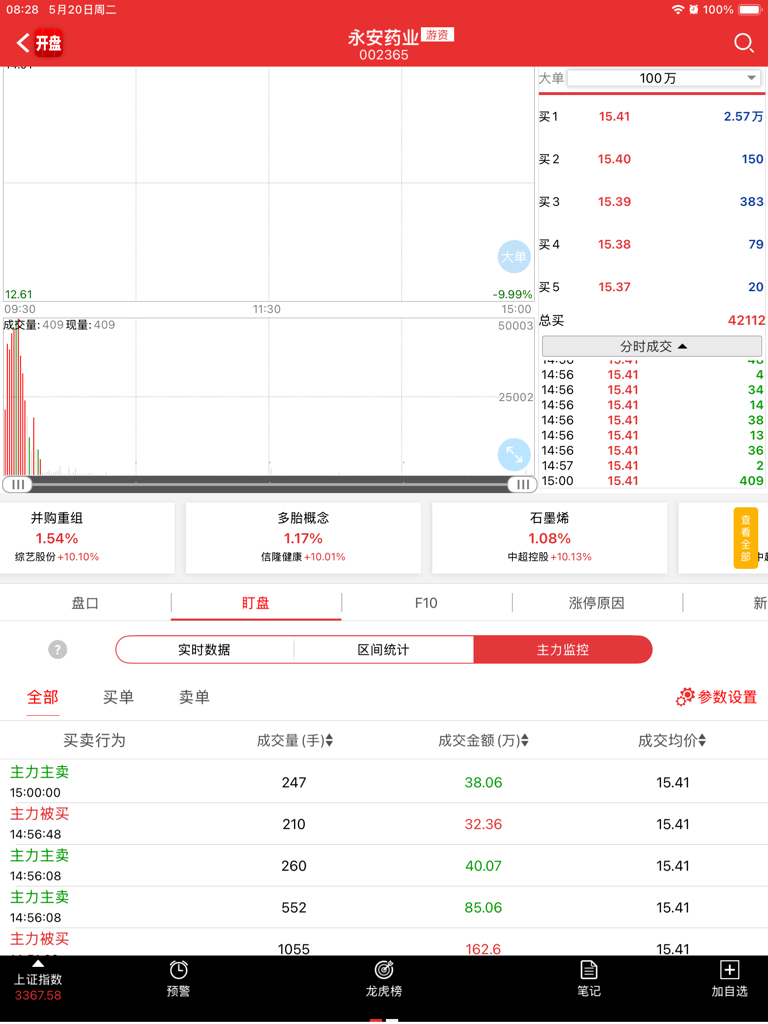The height and width of the screenshot is (1024, 768).
Task: Open 参数设置 gear settings
Action: pos(716,697)
